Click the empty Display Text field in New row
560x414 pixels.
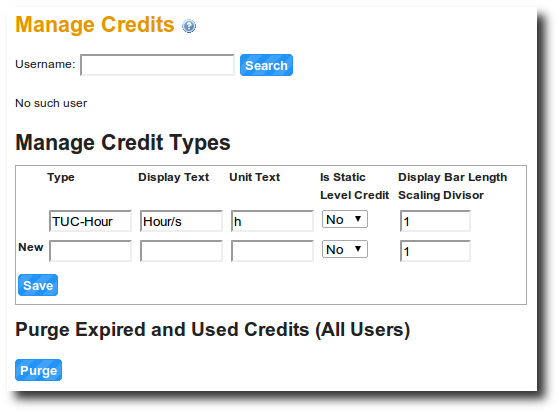[x=181, y=251]
